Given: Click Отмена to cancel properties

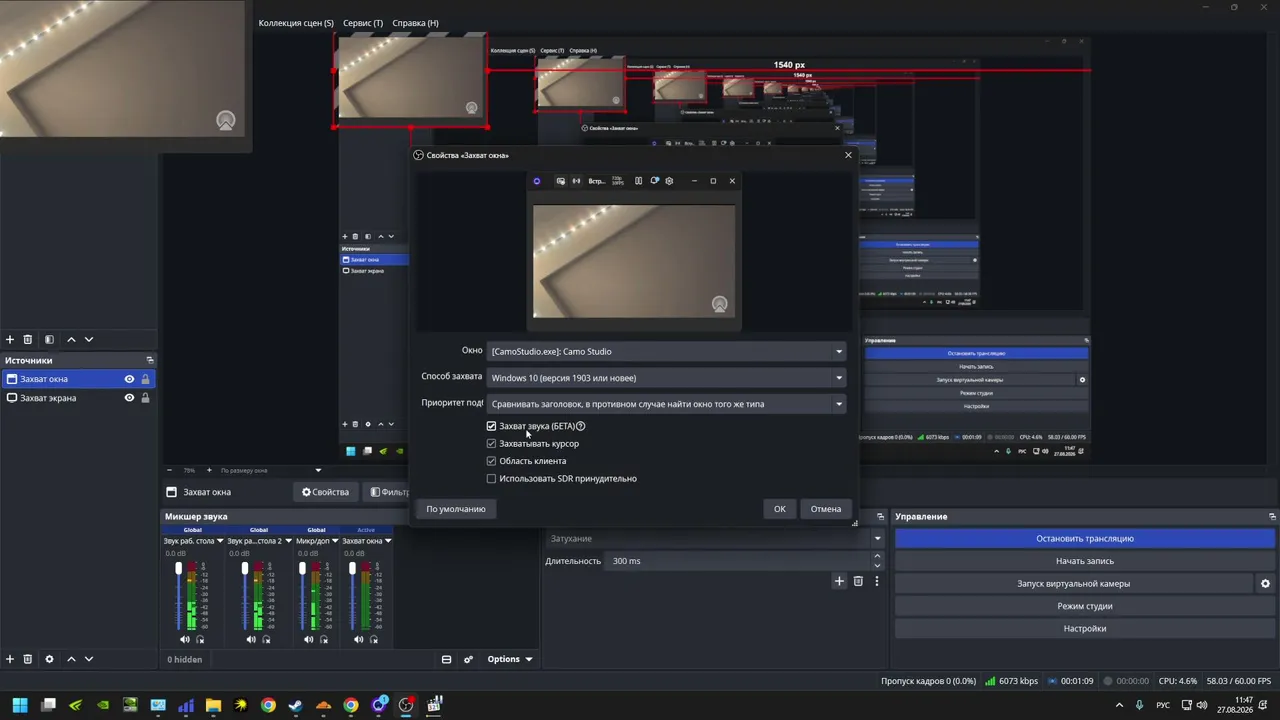Looking at the screenshot, I should tap(826, 509).
